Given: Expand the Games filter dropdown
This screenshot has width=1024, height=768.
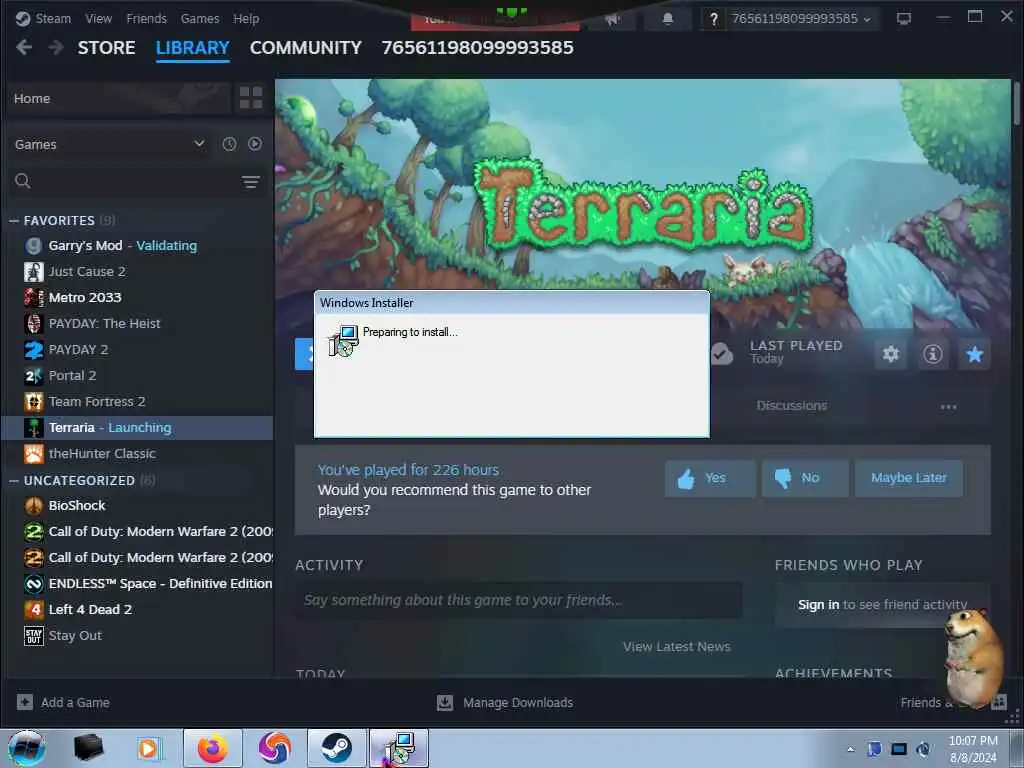Looking at the screenshot, I should [x=110, y=144].
